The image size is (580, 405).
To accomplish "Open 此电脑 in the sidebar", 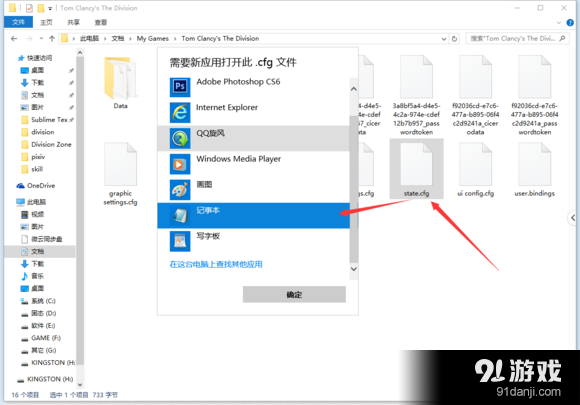I will point(31,202).
